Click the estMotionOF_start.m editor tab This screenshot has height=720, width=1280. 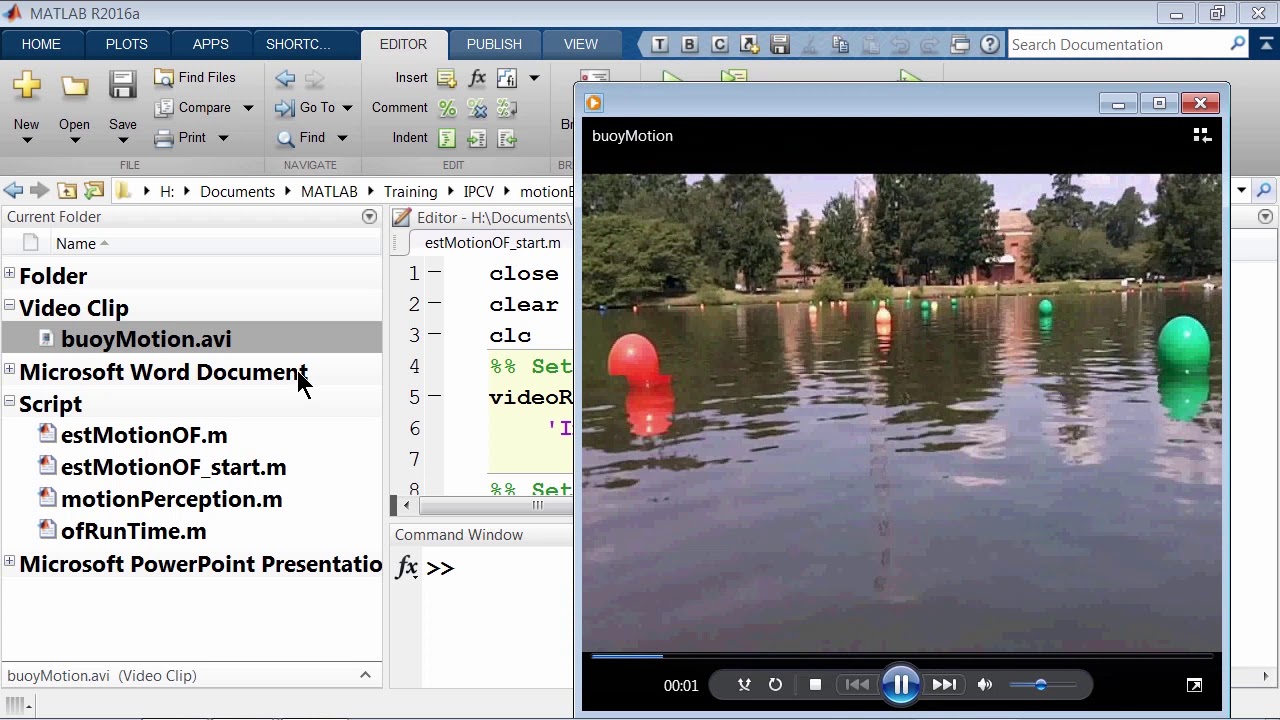point(492,243)
